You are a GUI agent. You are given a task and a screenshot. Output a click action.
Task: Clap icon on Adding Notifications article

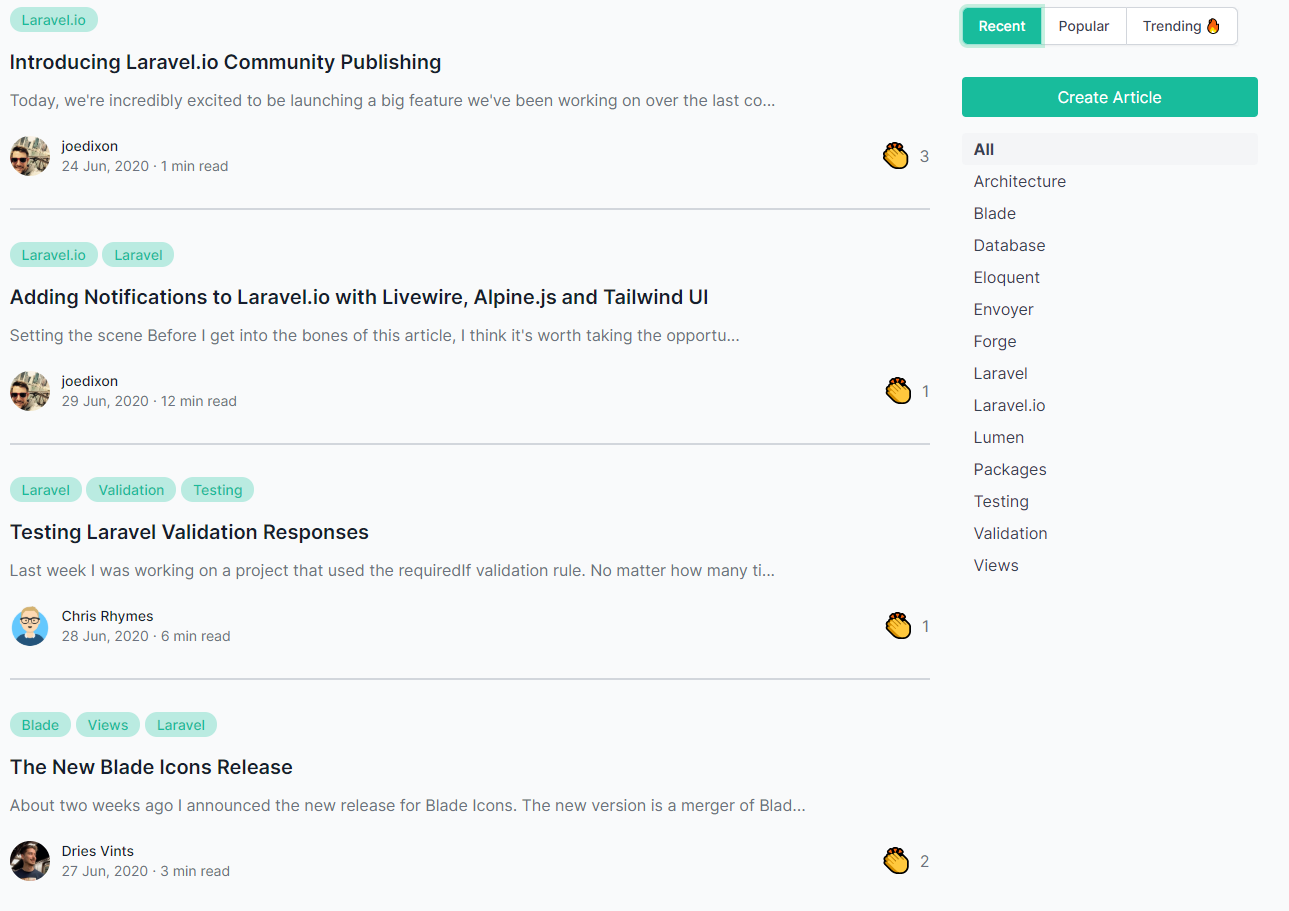click(x=898, y=391)
